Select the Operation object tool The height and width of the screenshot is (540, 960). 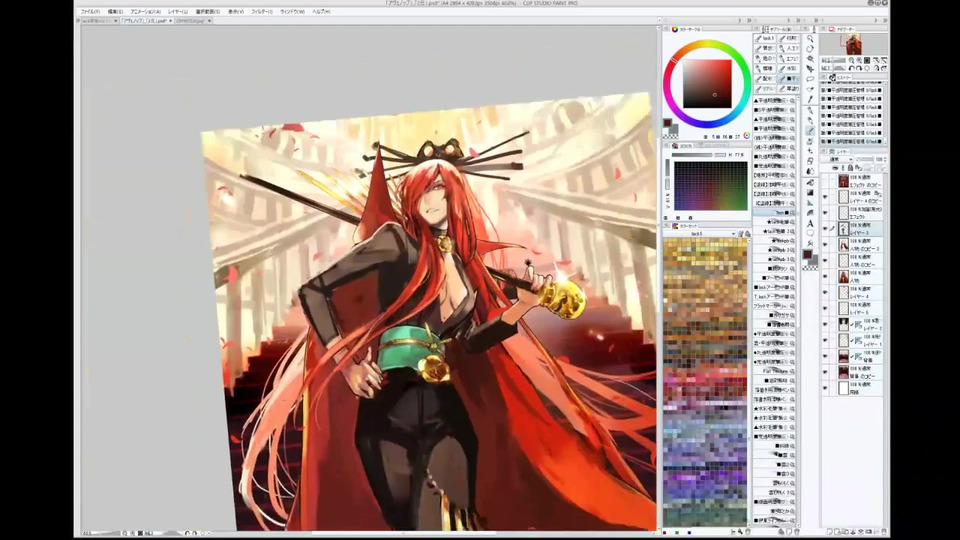click(810, 59)
